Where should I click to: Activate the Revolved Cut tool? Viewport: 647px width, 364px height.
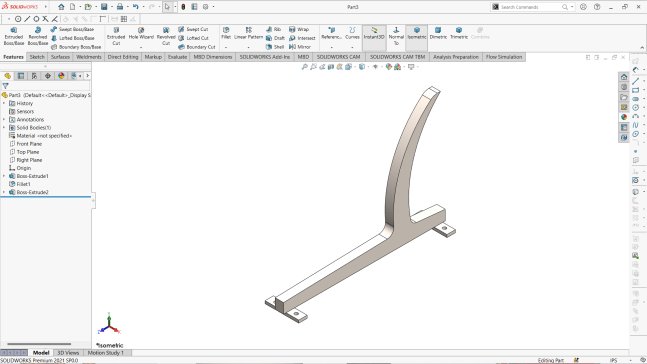166,36
